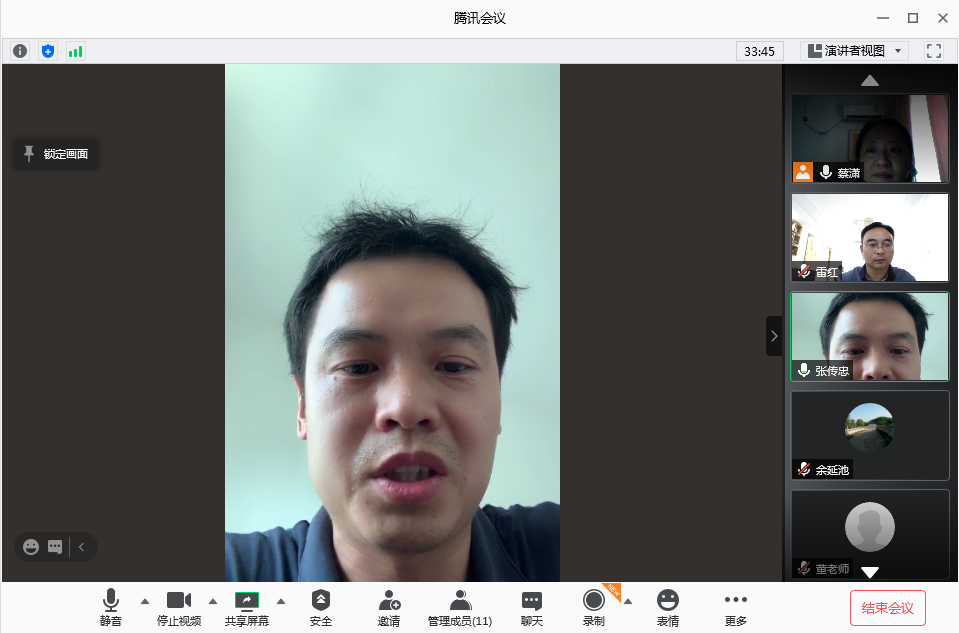
Task: Collapse the floating emoji bar with the chevron
Action: point(80,546)
